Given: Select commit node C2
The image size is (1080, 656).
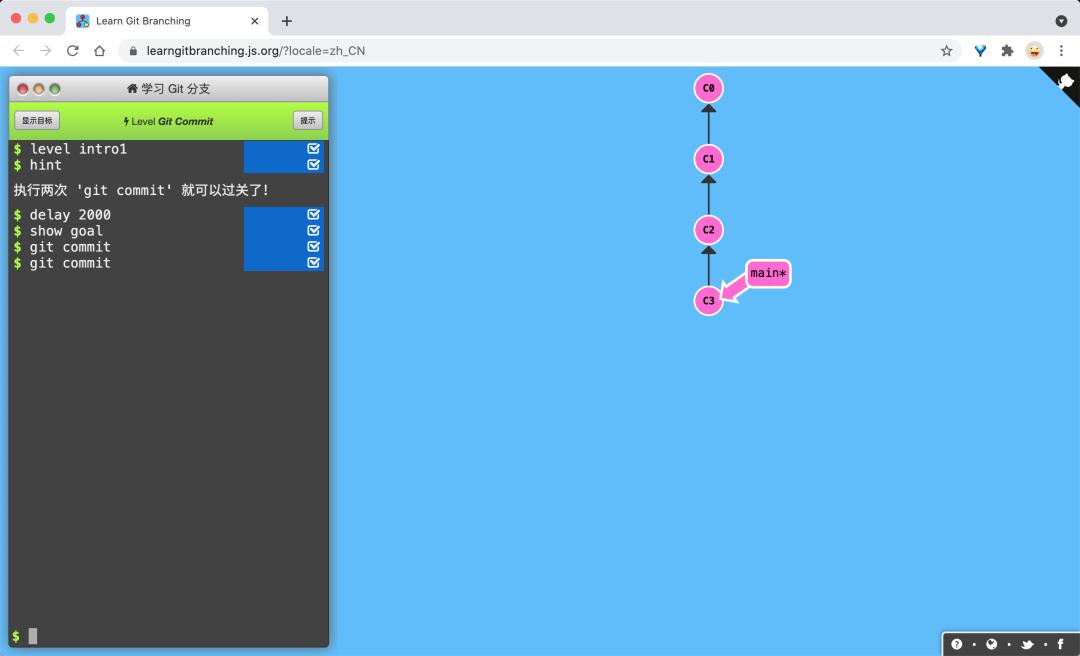Looking at the screenshot, I should click(x=709, y=230).
